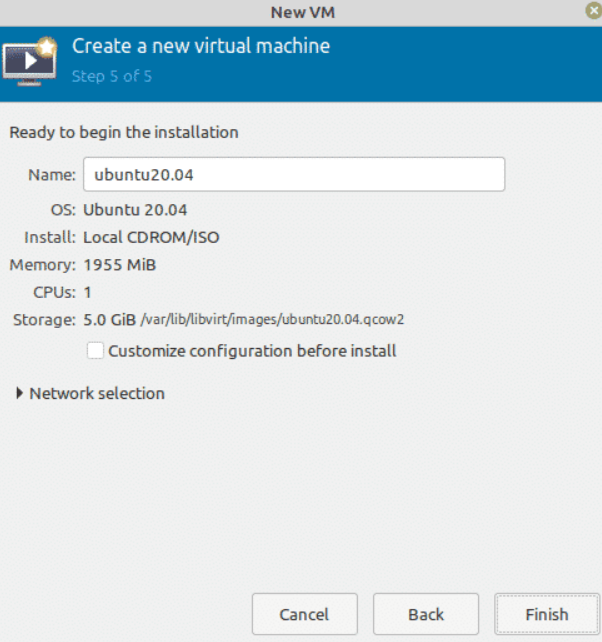Click the New VM window title

[303, 12]
